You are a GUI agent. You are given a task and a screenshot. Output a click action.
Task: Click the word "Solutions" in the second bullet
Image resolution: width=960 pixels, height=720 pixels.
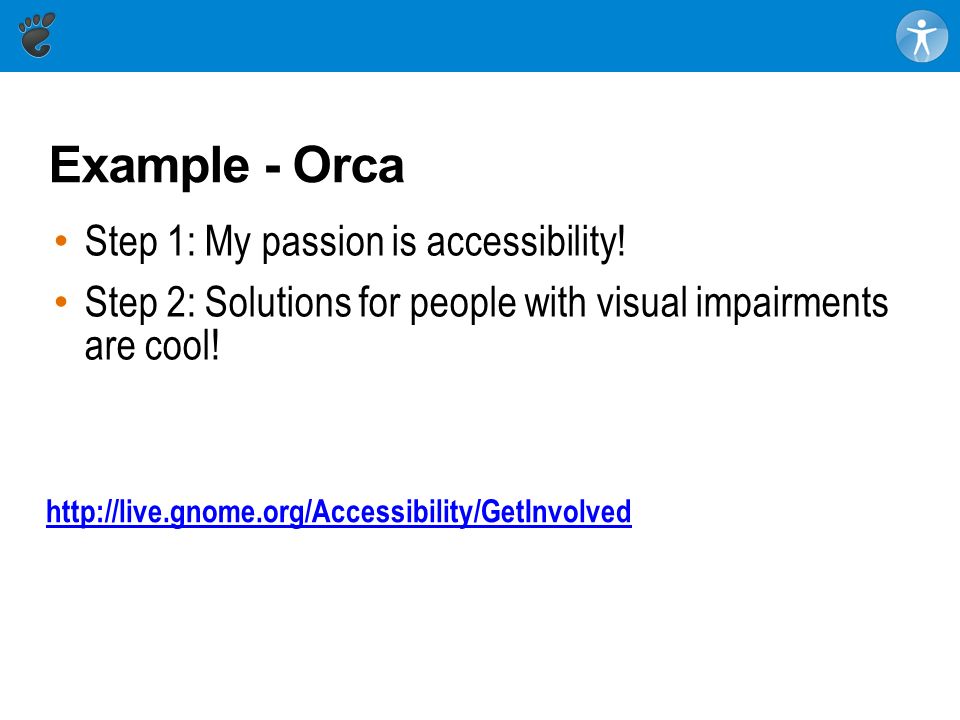point(278,302)
